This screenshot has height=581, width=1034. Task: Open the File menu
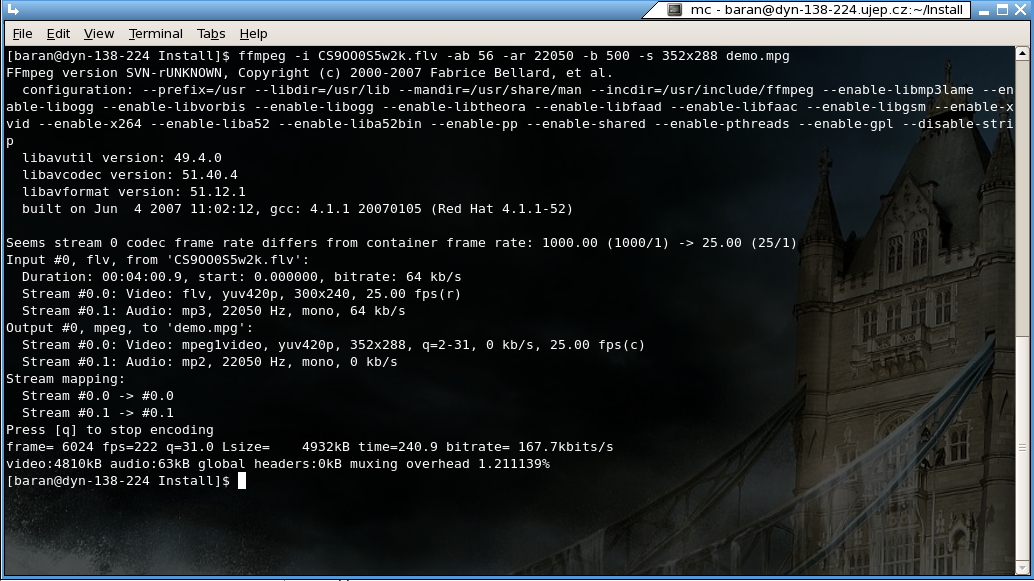pos(22,34)
